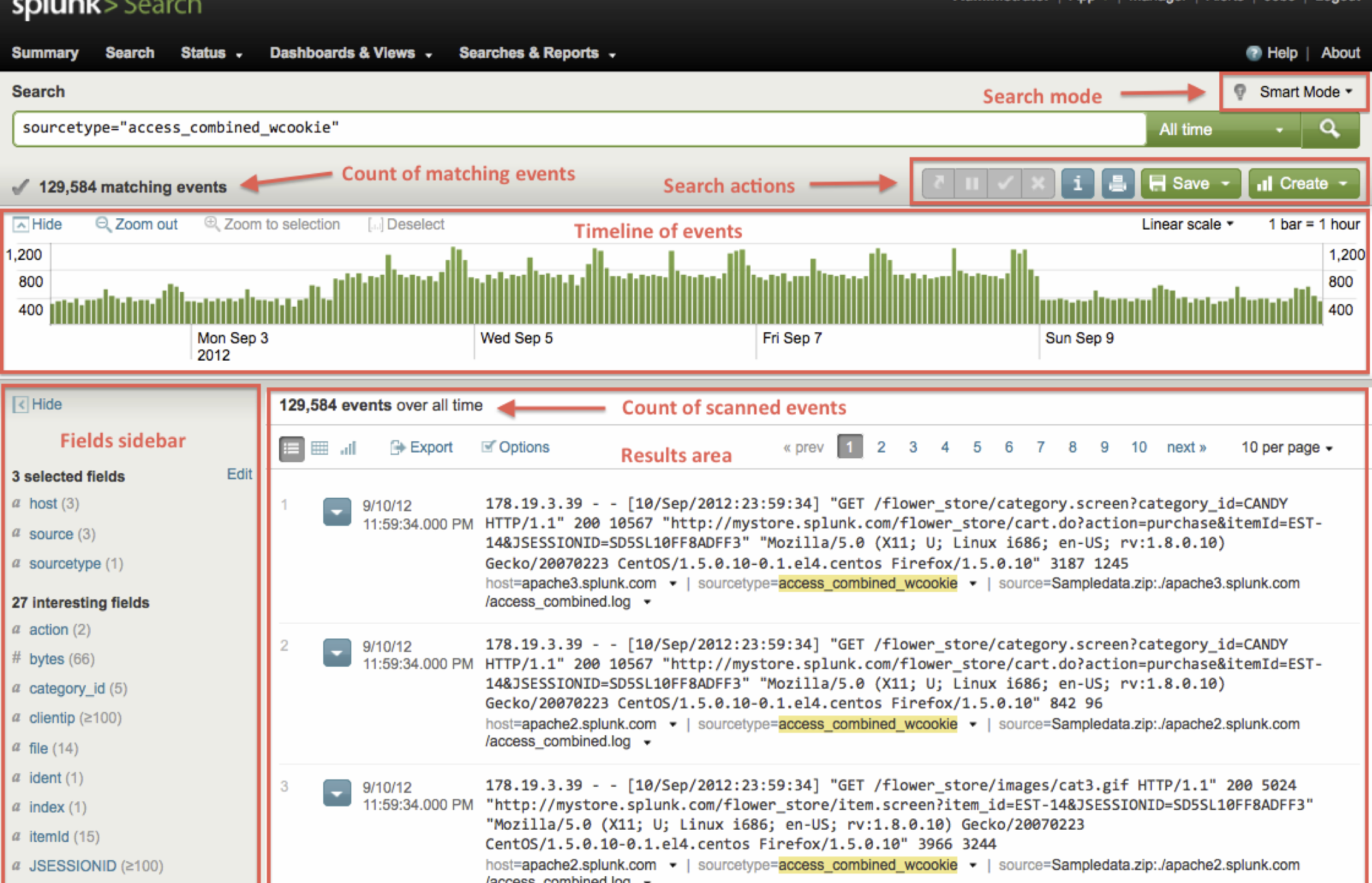Click the Linear scale selector

(1187, 224)
